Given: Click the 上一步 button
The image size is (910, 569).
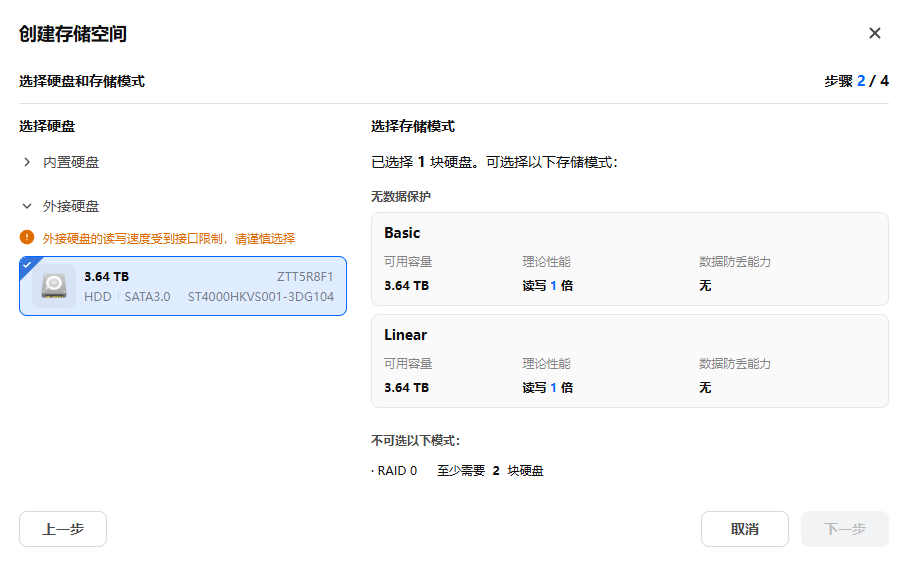Looking at the screenshot, I should point(63,529).
